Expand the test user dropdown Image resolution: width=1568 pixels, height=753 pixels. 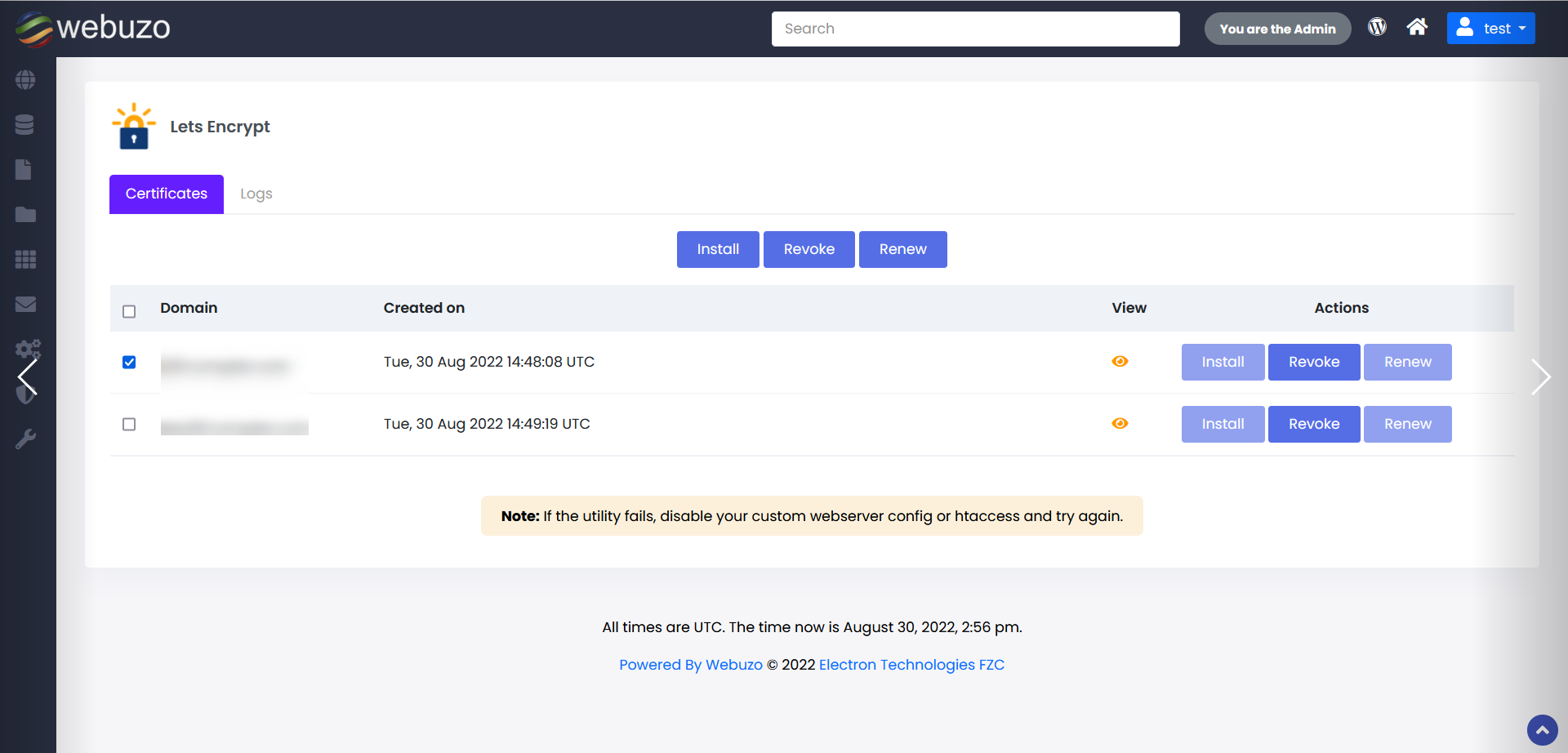1490,29
